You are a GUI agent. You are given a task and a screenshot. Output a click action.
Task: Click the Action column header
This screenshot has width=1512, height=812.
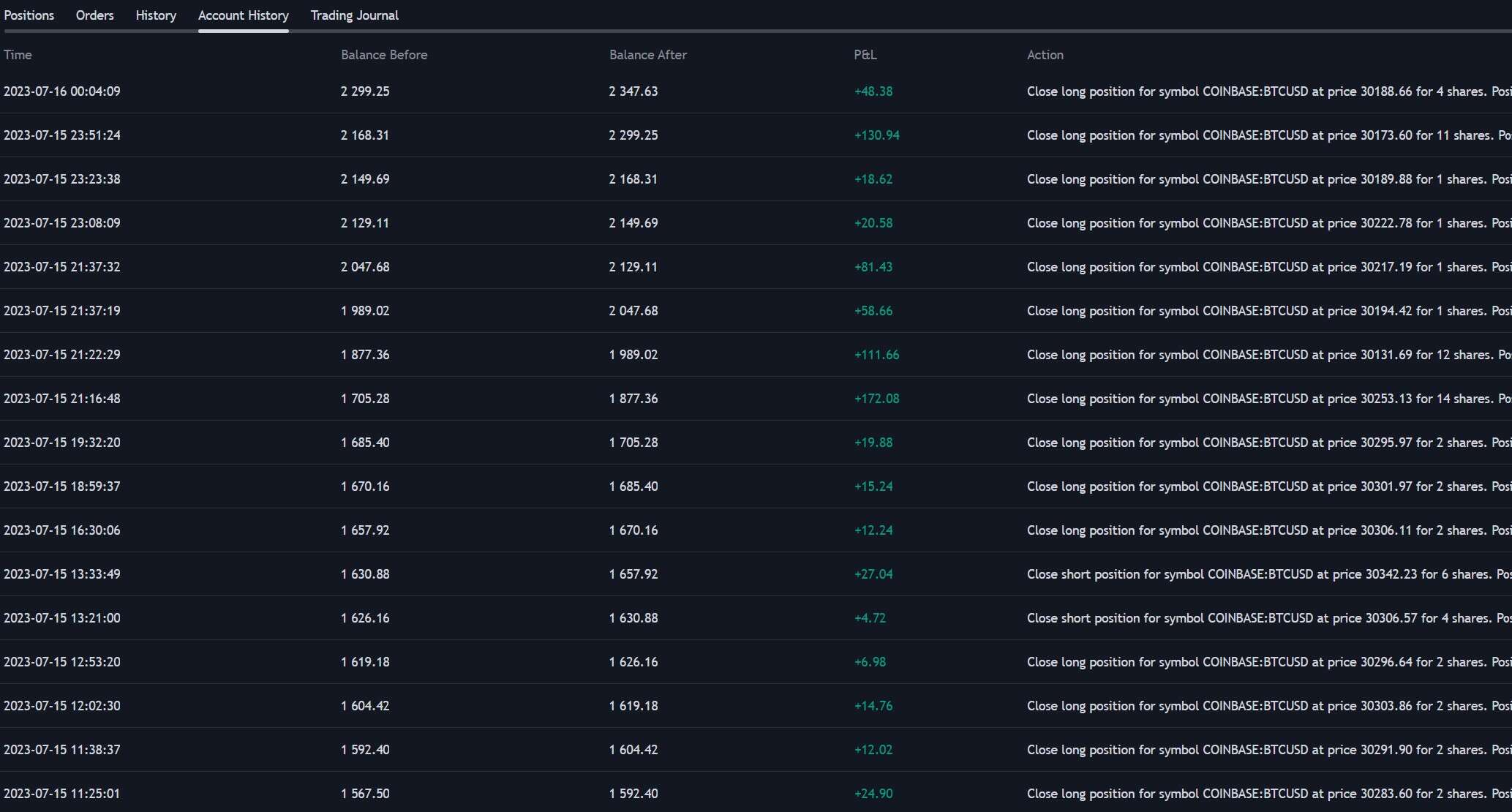tap(1045, 55)
